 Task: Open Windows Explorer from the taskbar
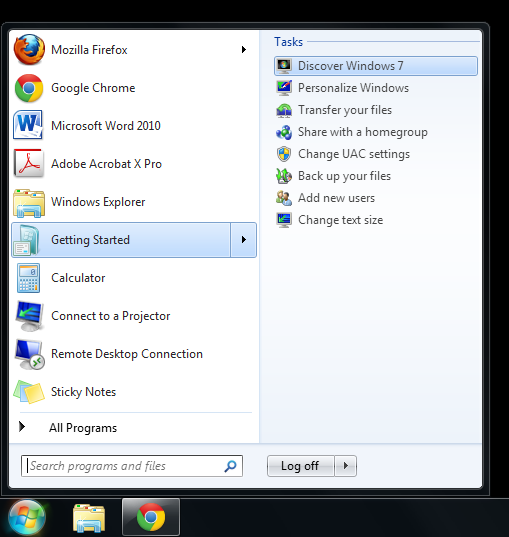pyautogui.click(x=89, y=518)
